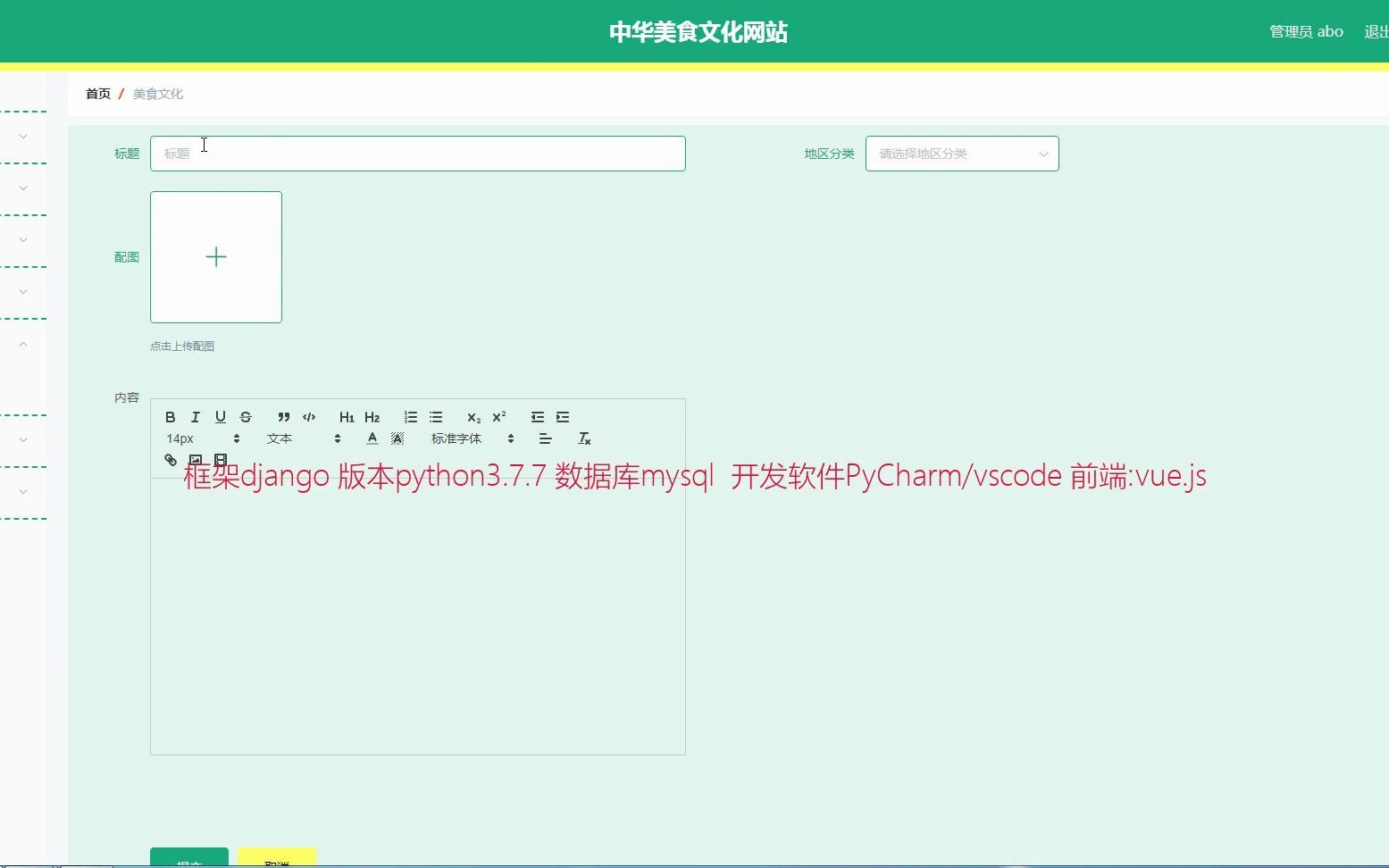
Task: Click the 美食文化 breadcrumb item
Action: (158, 94)
